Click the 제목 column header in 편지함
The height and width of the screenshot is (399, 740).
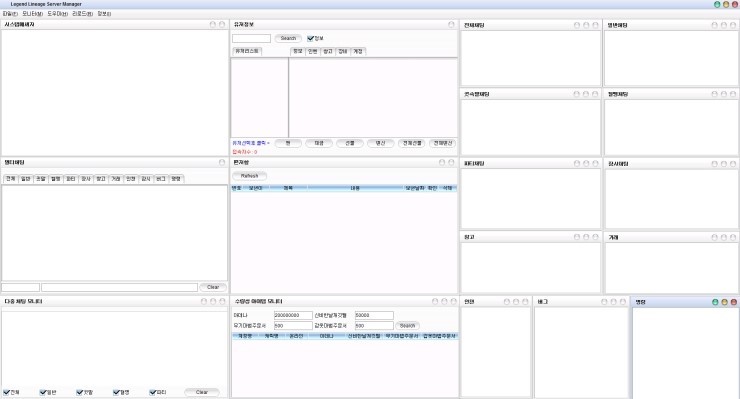click(x=288, y=188)
